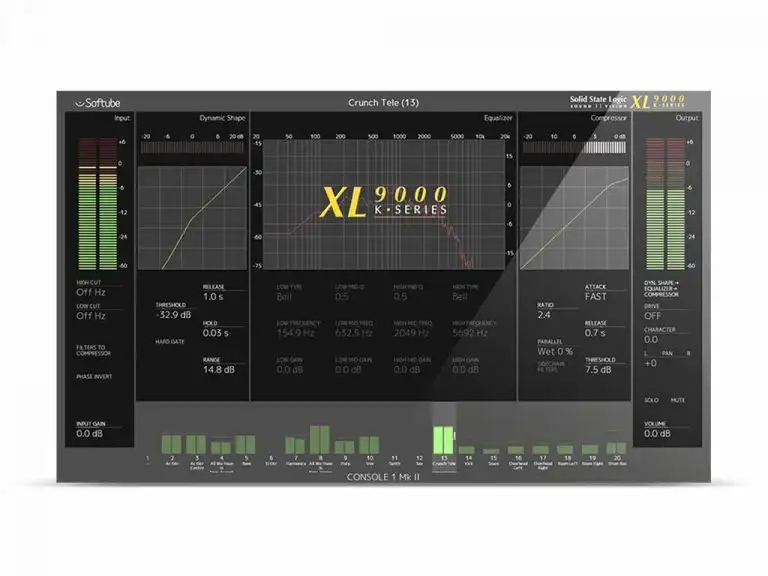Click the Compressor gain reduction meter strip
This screenshot has height=576, width=768.
[574, 147]
